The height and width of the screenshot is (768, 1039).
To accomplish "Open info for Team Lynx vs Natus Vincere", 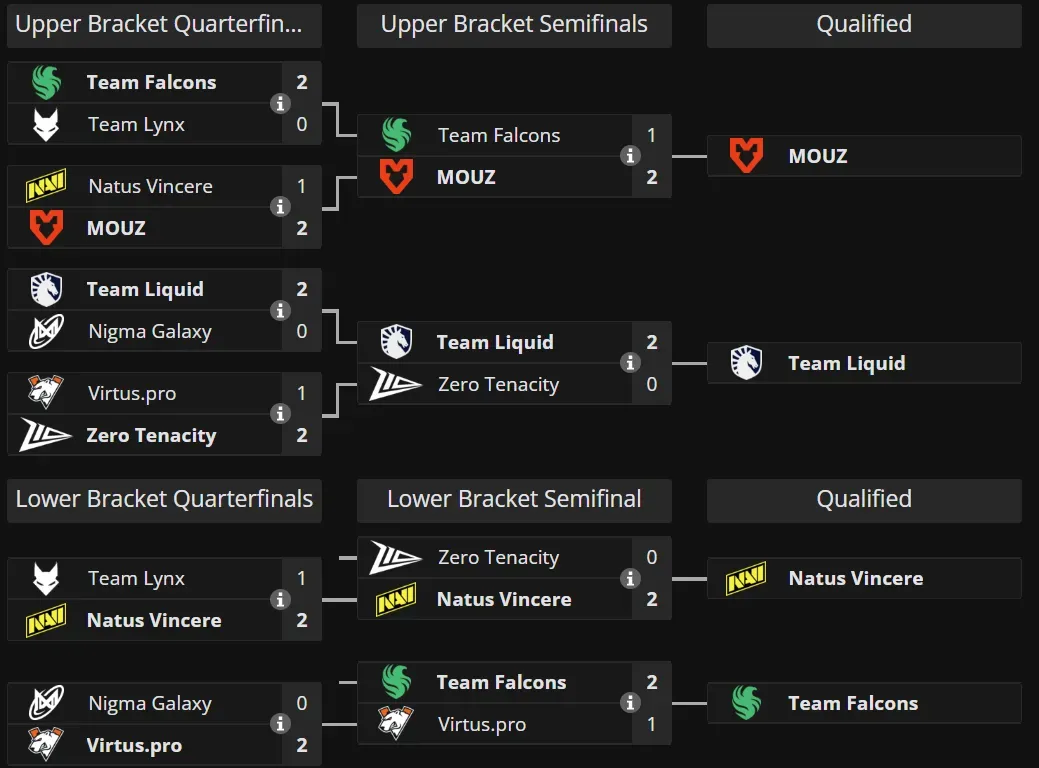I will pyautogui.click(x=281, y=599).
